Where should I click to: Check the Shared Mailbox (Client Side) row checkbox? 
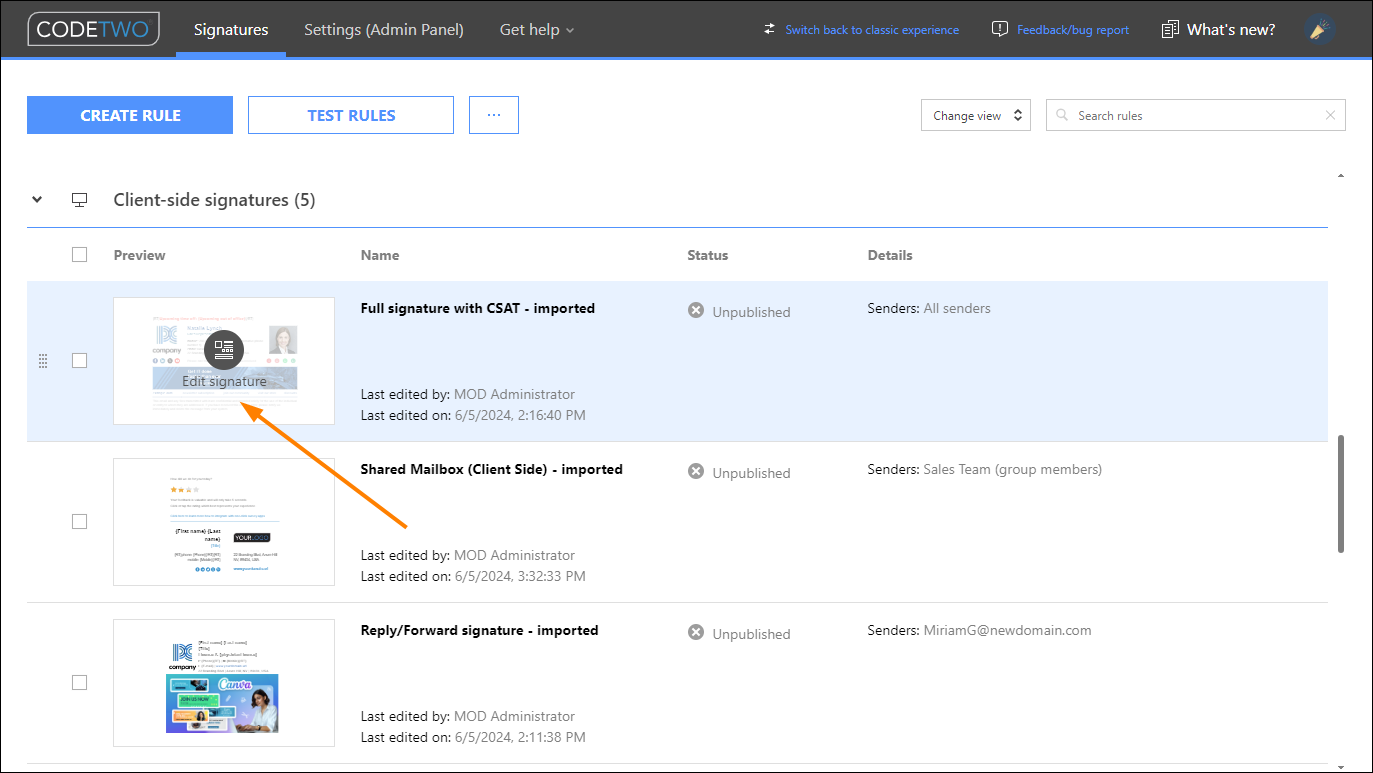[80, 522]
